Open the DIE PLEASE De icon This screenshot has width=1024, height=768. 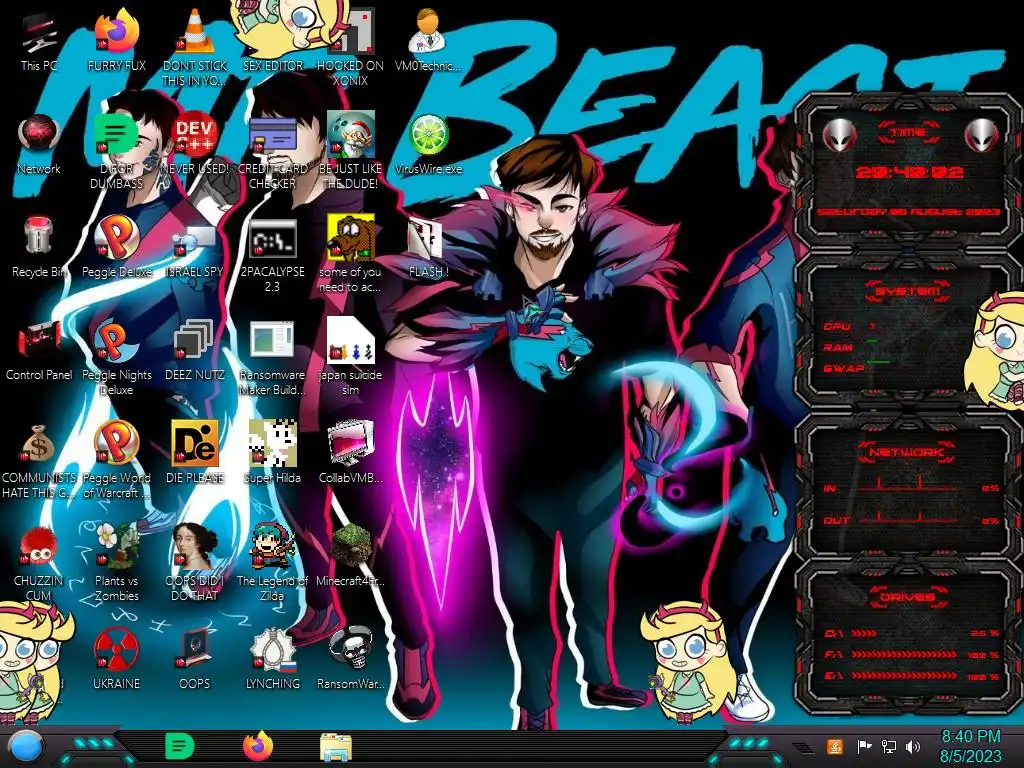195,453
